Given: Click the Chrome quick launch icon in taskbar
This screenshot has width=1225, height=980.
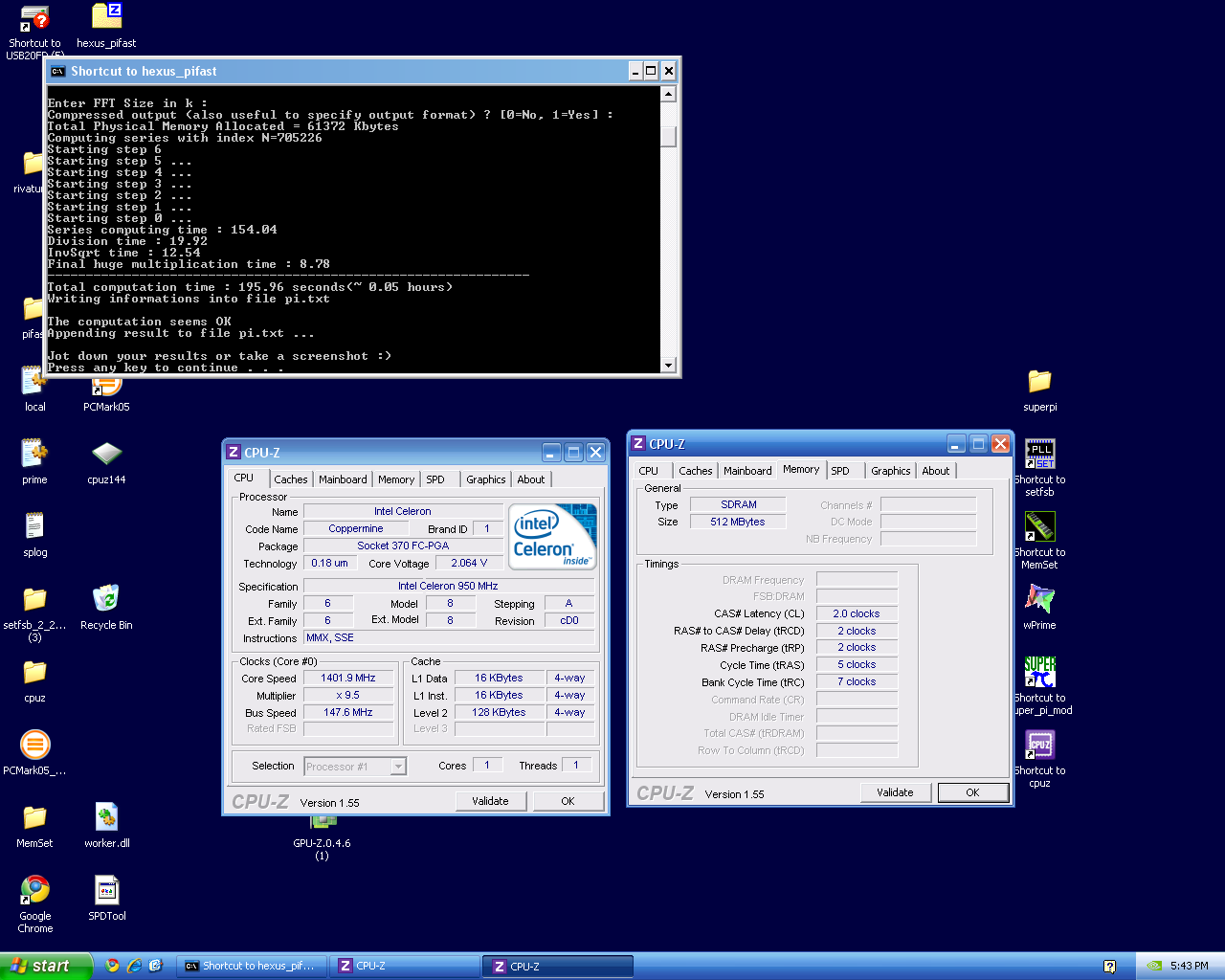Looking at the screenshot, I should (x=112, y=966).
